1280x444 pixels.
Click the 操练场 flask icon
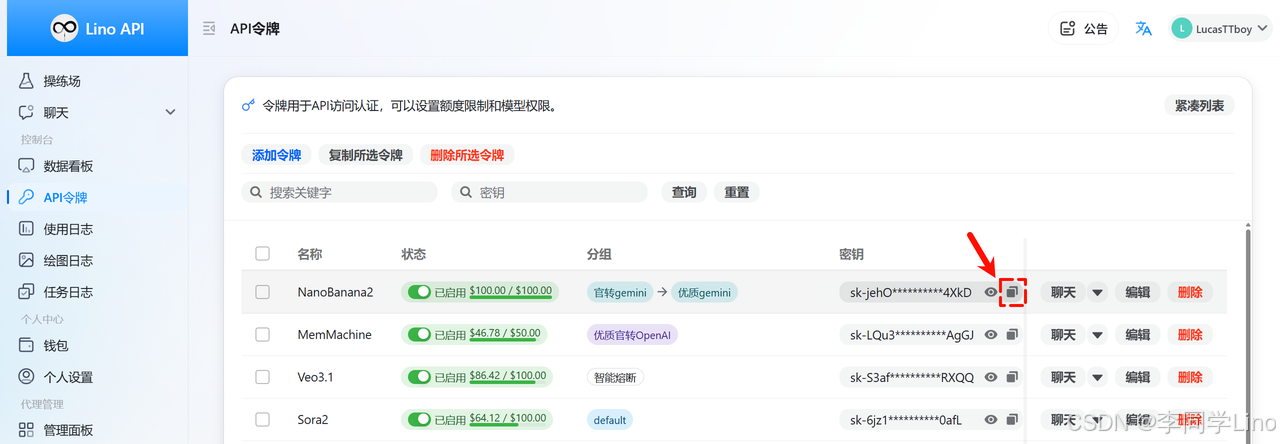(27, 81)
